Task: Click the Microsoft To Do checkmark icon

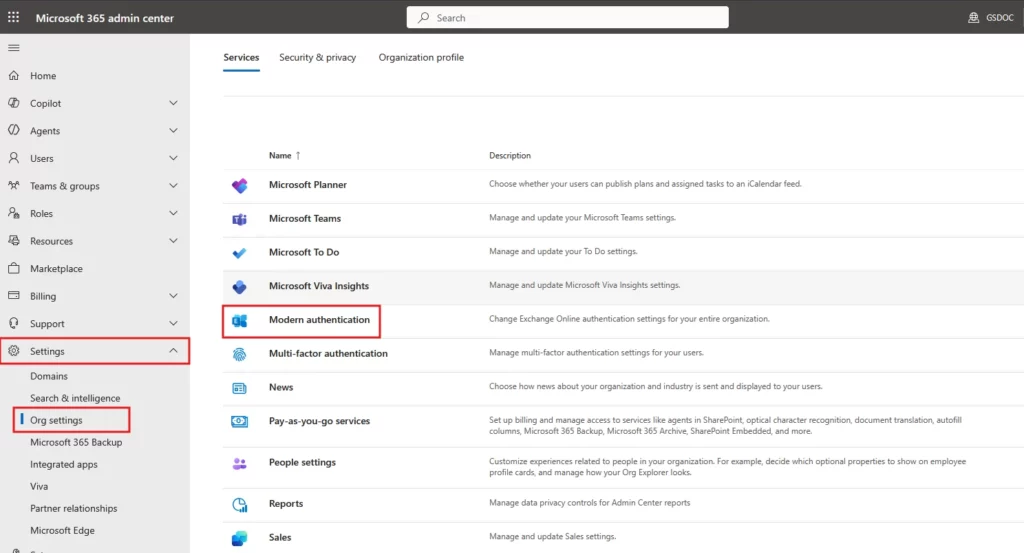Action: (x=240, y=253)
